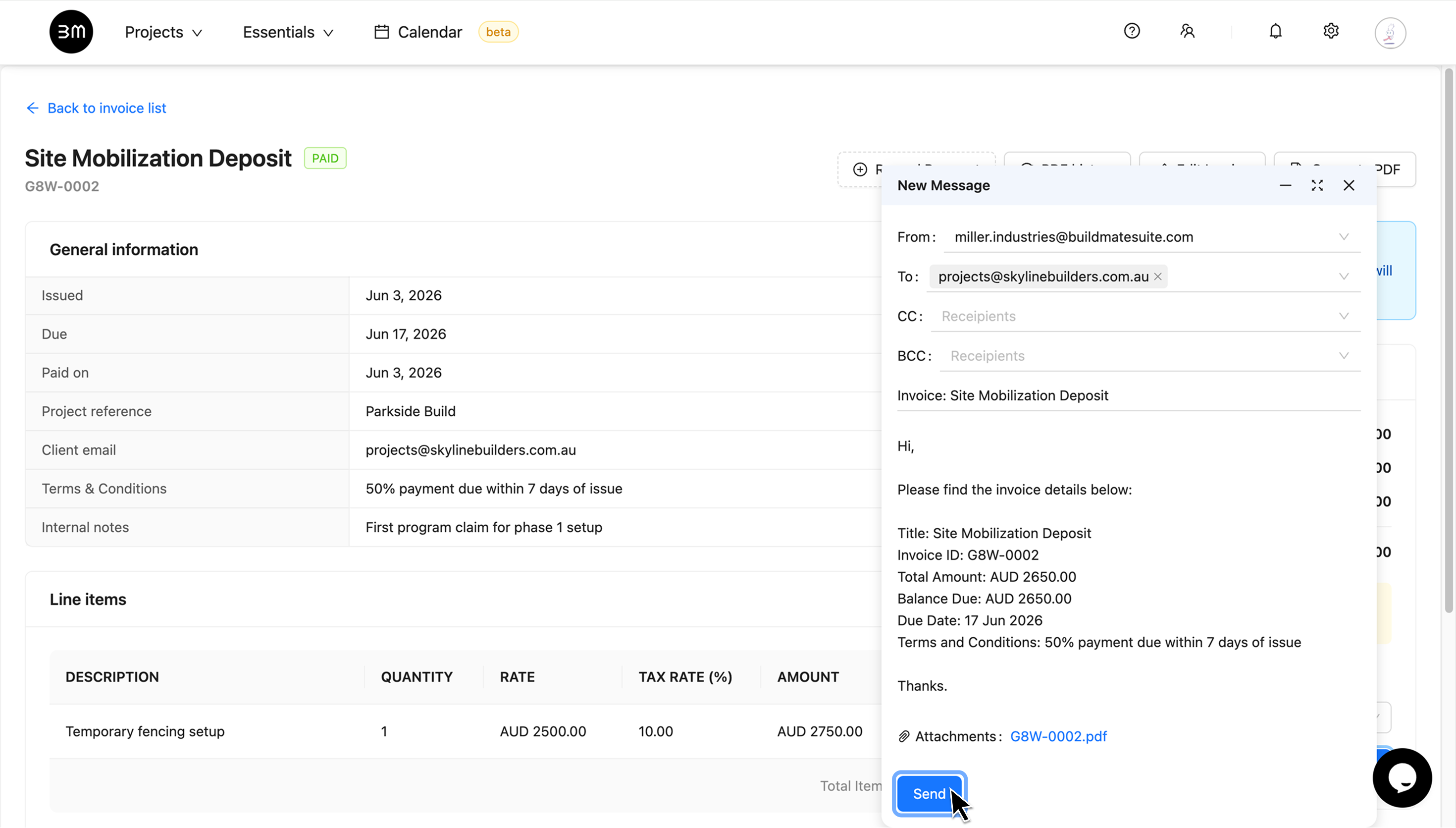
Task: Click the AUD 2500.00 rate cell
Action: [x=543, y=731]
